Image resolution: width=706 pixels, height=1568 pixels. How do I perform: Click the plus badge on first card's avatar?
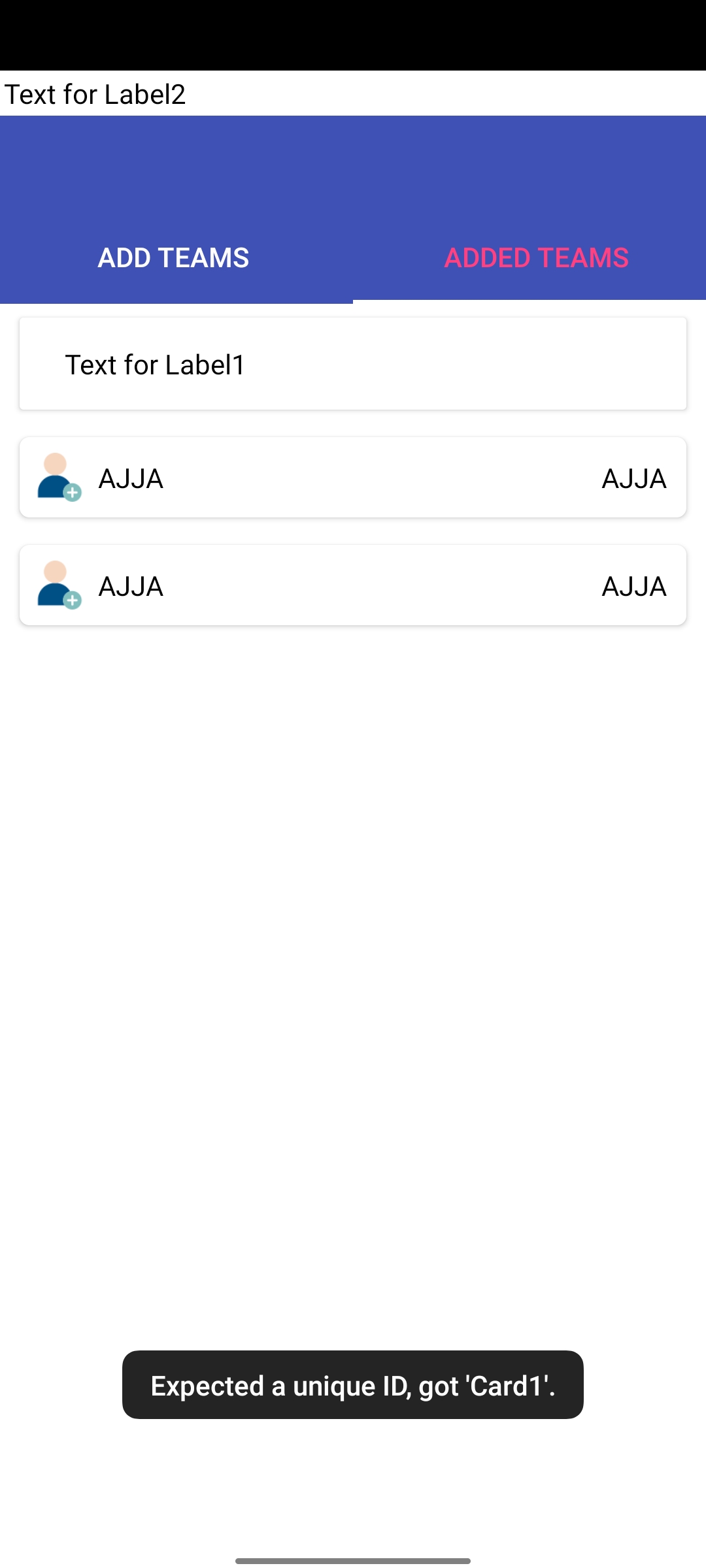click(73, 493)
